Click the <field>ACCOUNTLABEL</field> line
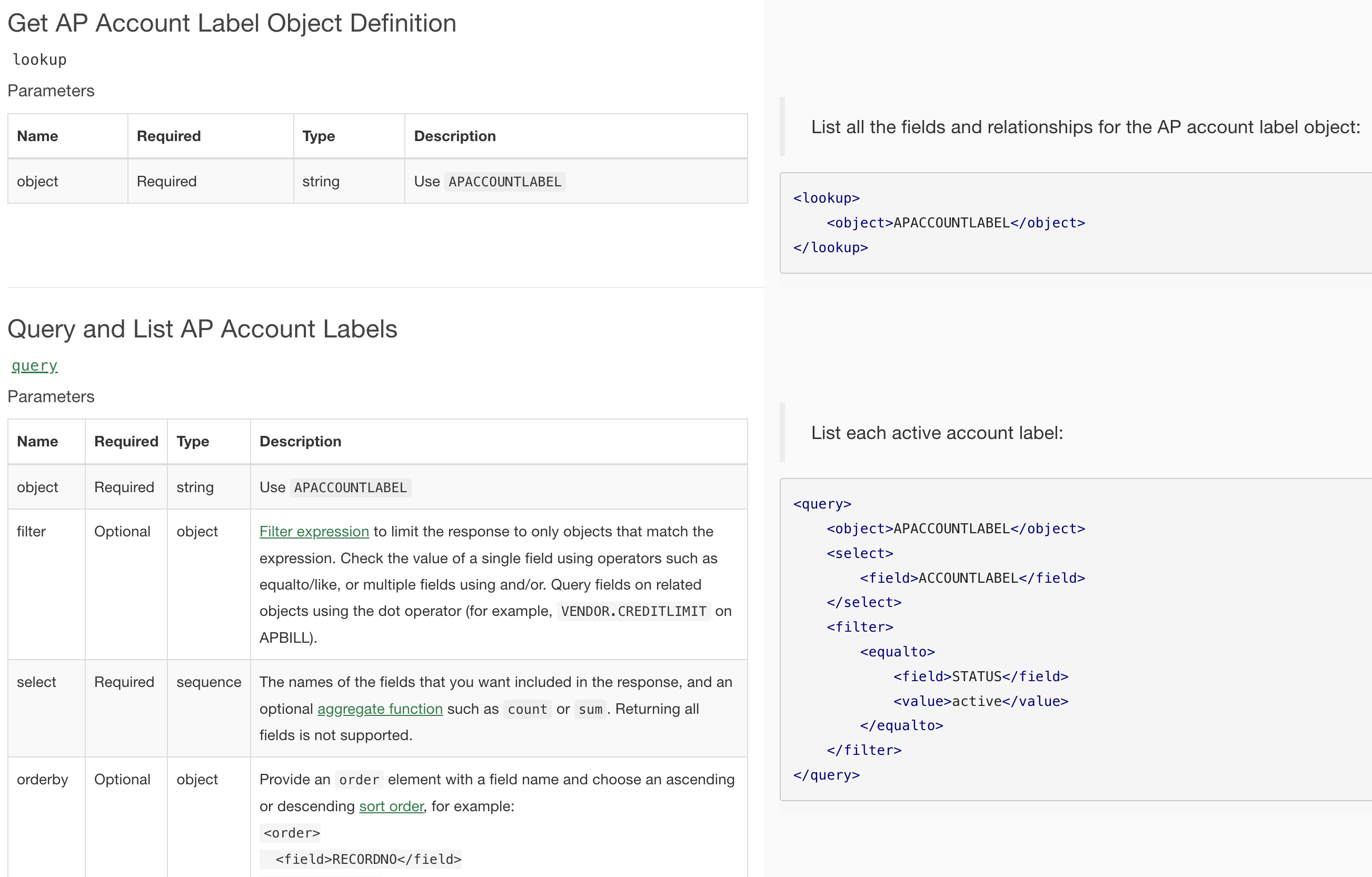1372x877 pixels. (972, 578)
